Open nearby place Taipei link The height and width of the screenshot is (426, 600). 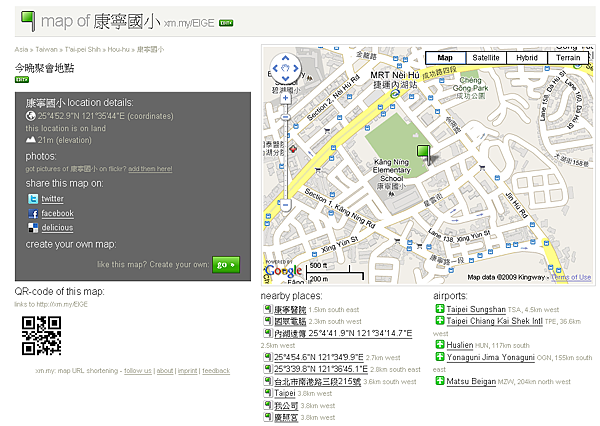pyautogui.click(x=285, y=393)
